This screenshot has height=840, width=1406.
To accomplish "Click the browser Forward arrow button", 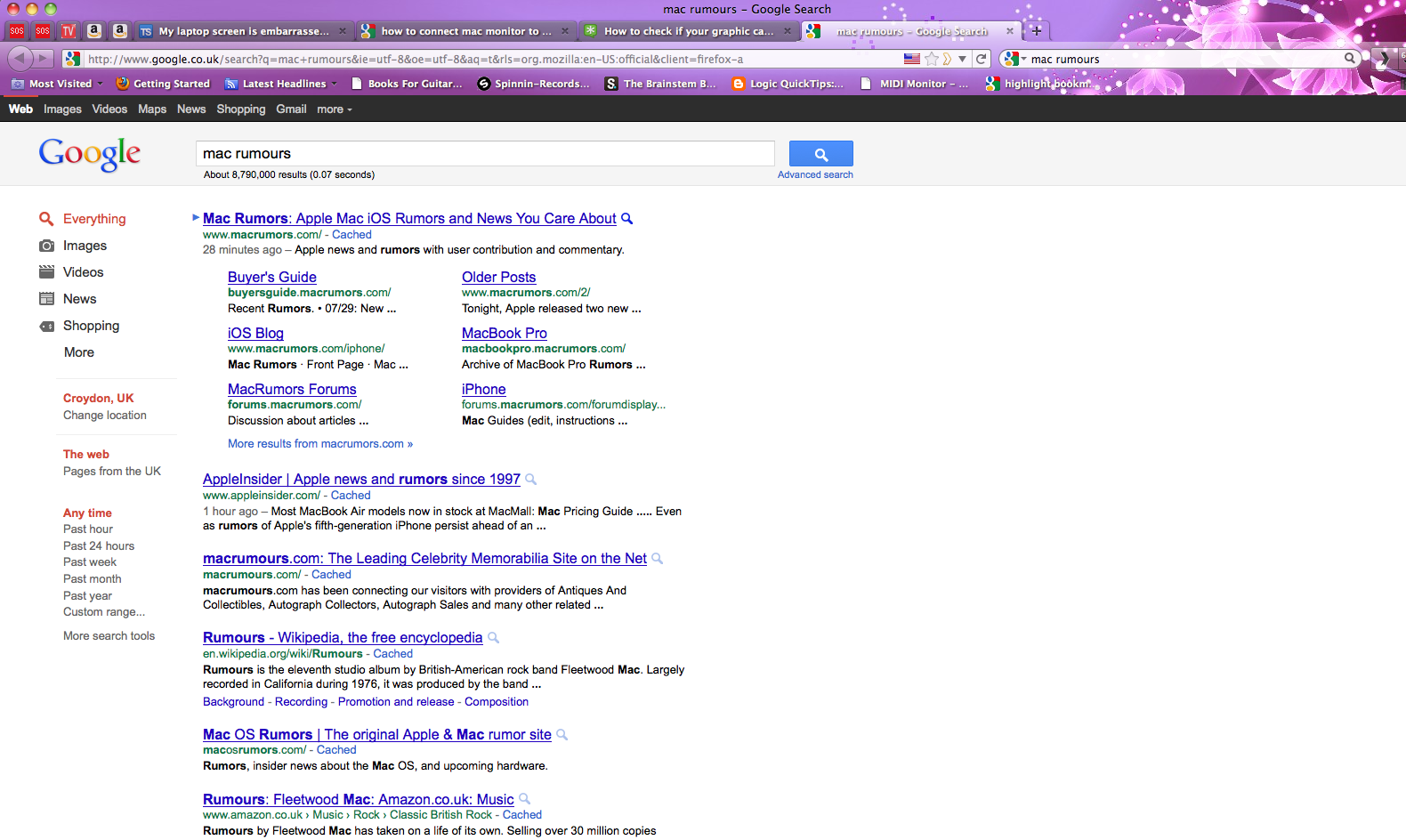I will pos(43,59).
